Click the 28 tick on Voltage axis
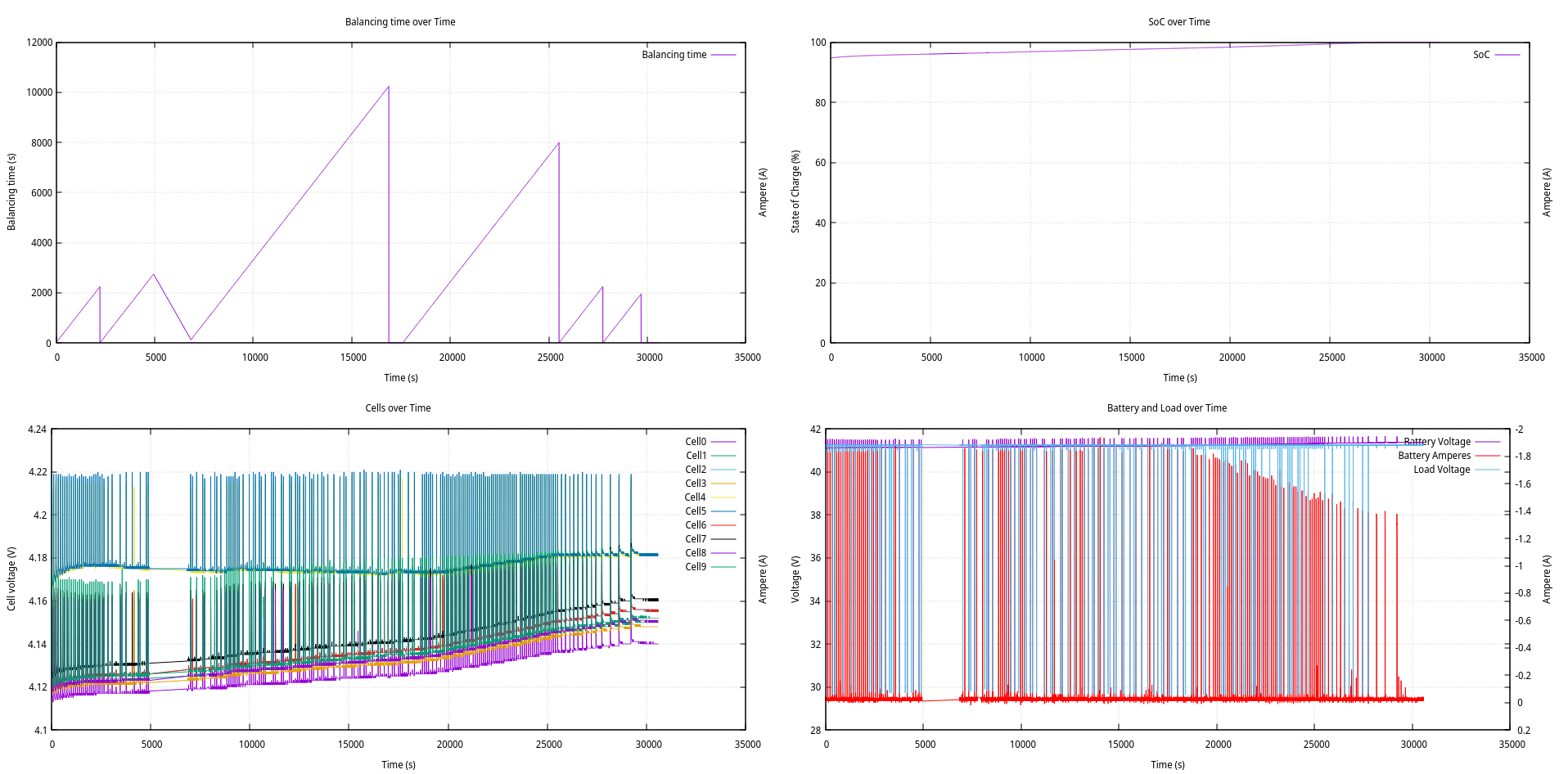The width and height of the screenshot is (1568, 774). point(815,731)
